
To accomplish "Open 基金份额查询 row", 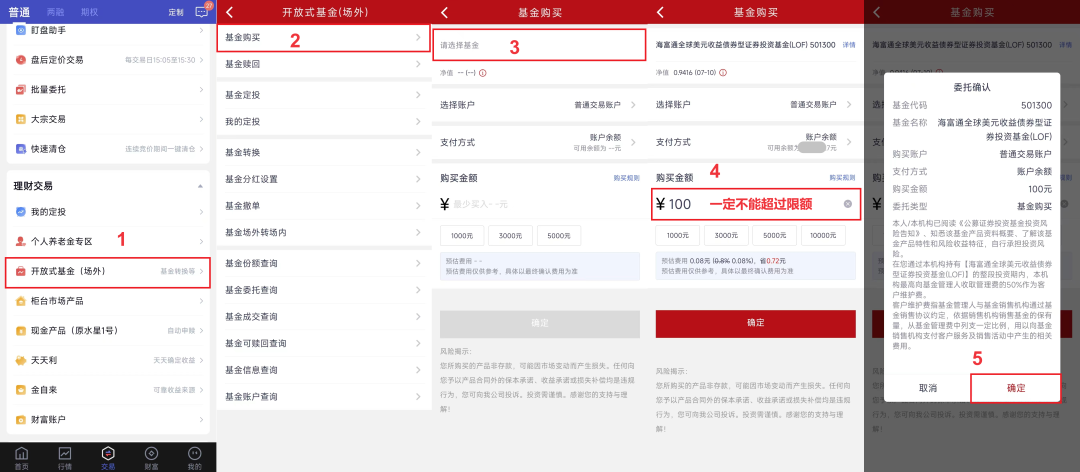I will 324,263.
